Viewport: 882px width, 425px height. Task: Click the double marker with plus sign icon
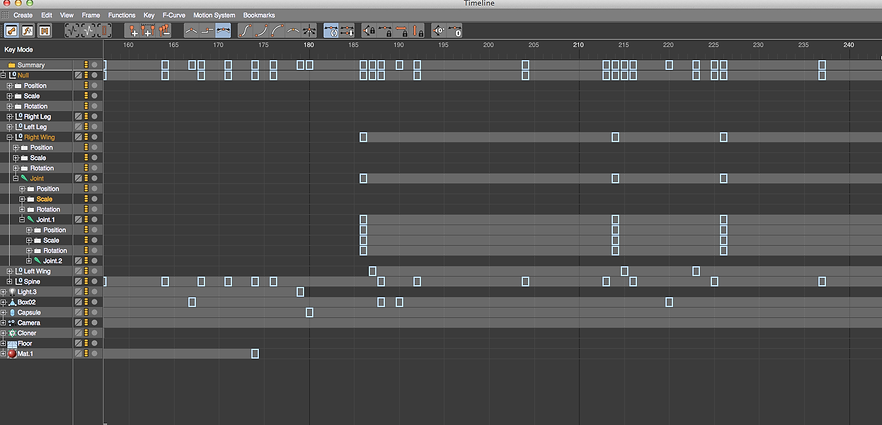[148, 30]
